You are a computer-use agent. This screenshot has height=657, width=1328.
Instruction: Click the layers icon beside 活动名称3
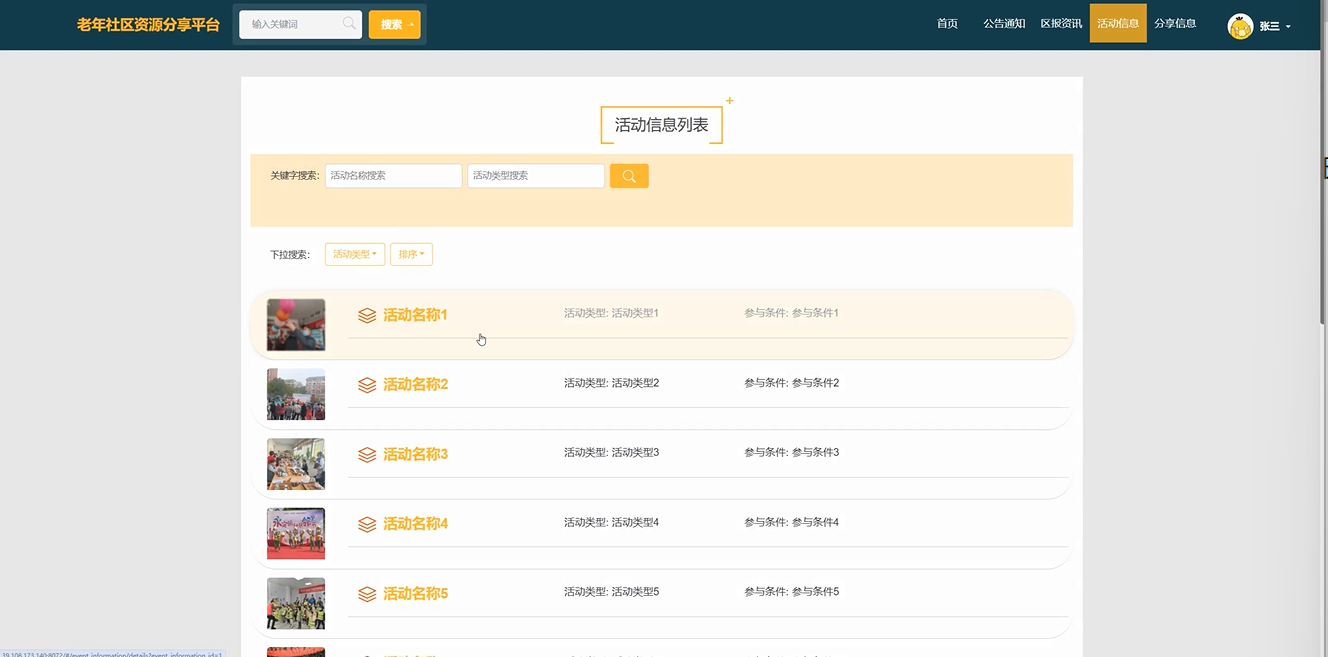[367, 454]
